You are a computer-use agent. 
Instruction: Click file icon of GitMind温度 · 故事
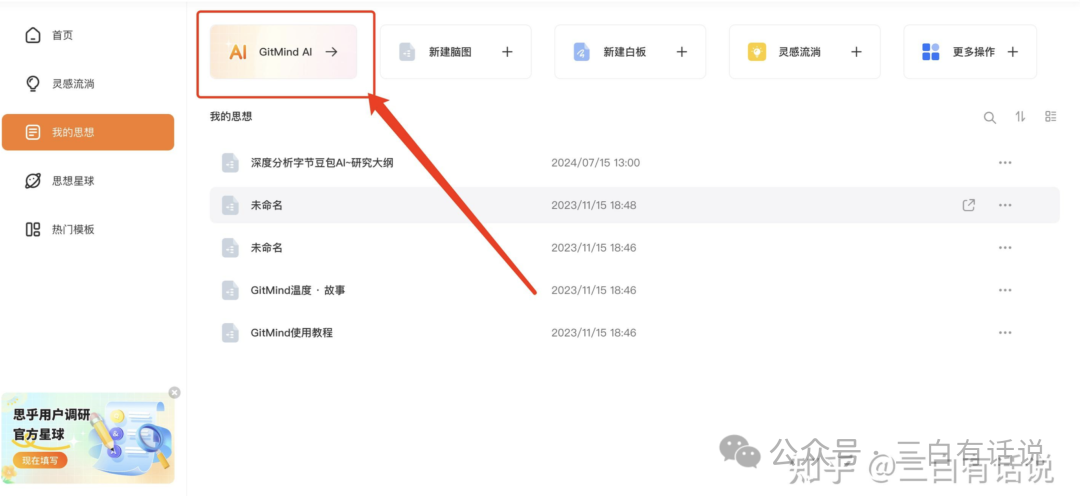pos(230,290)
